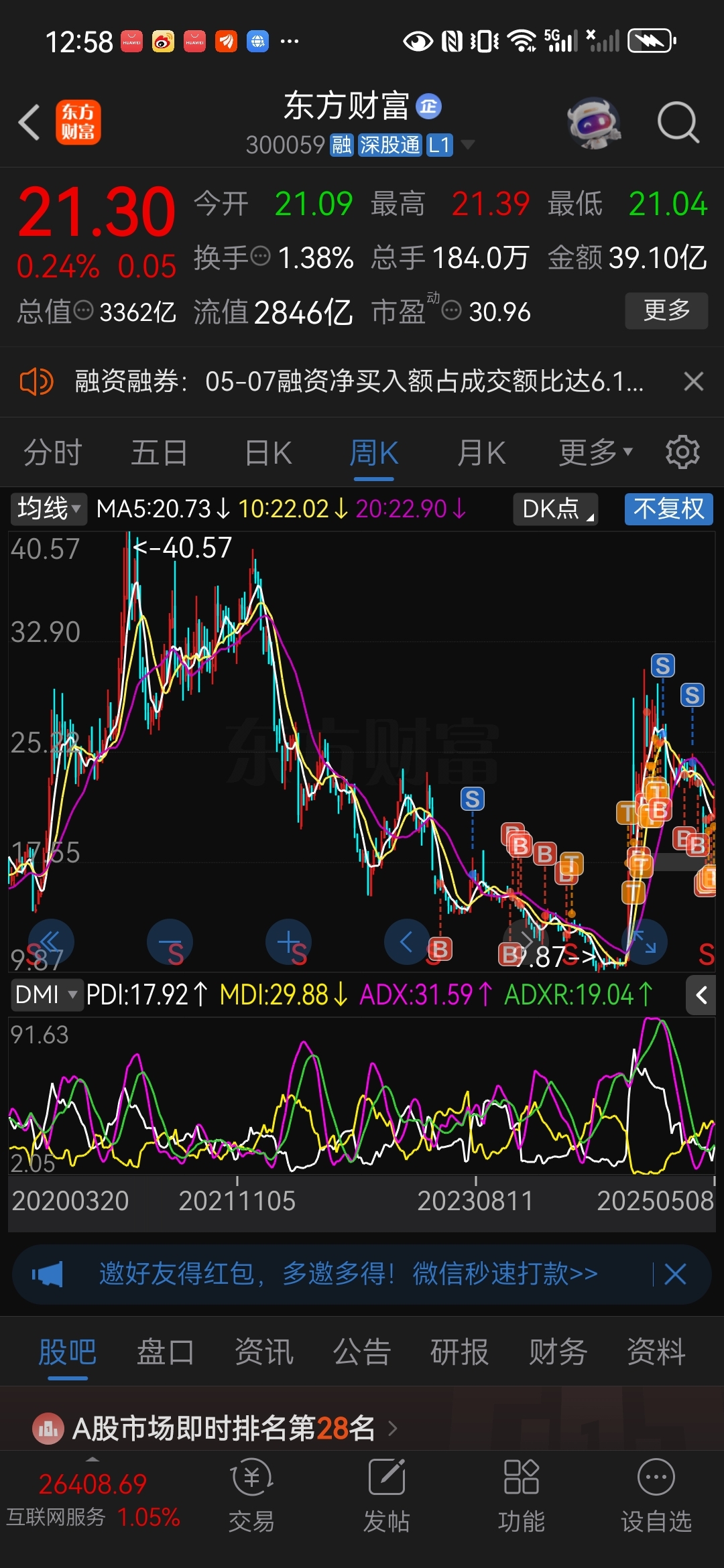Tap the fullscreen expand chart button

pyautogui.click(x=644, y=941)
